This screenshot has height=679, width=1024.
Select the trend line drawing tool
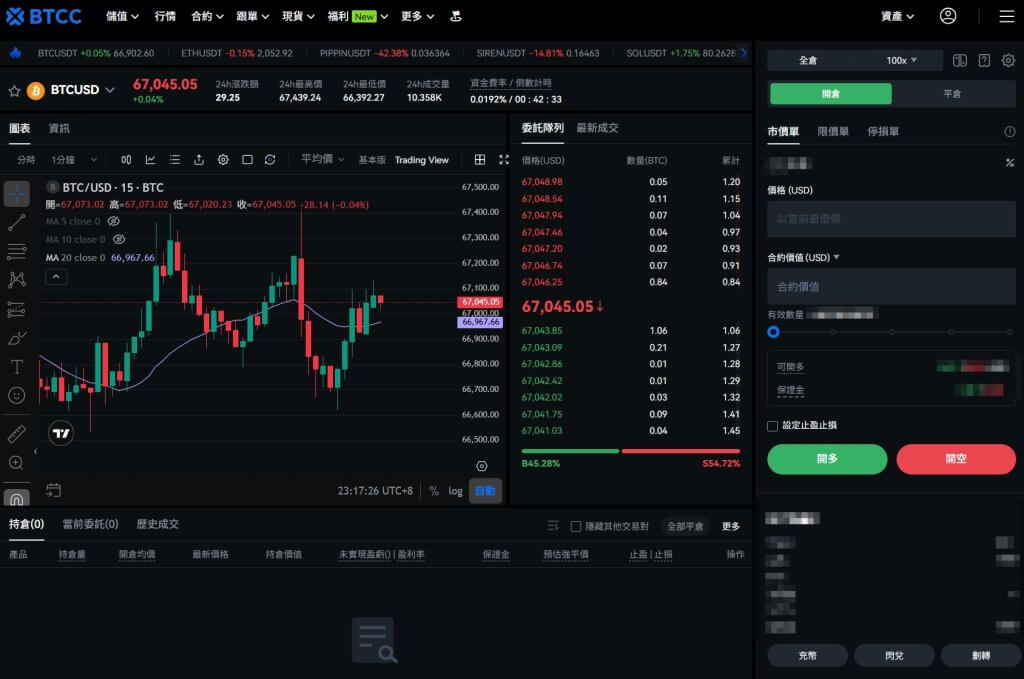pos(17,222)
